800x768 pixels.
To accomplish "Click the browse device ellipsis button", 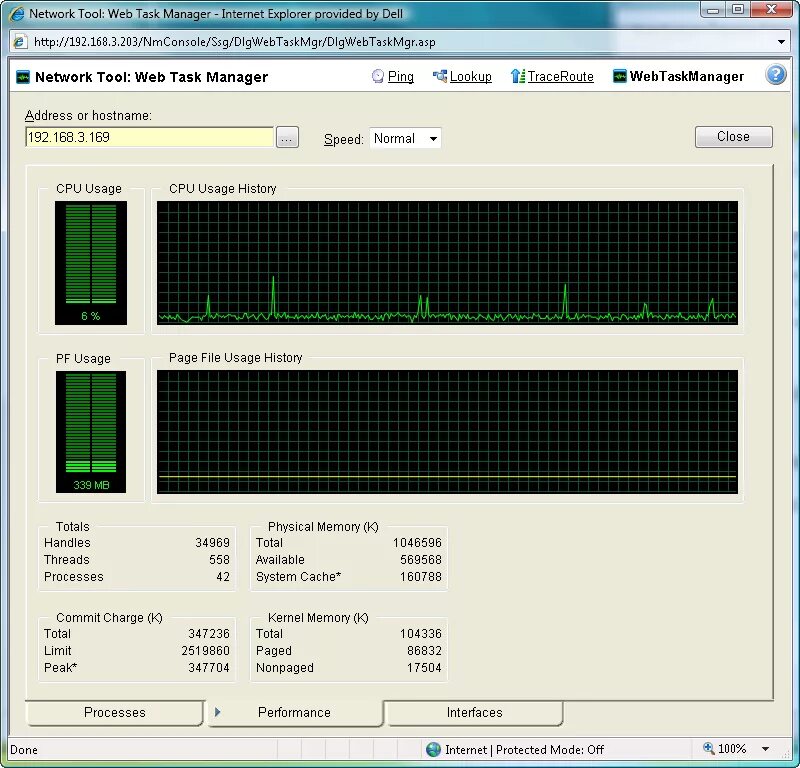I will pos(287,138).
